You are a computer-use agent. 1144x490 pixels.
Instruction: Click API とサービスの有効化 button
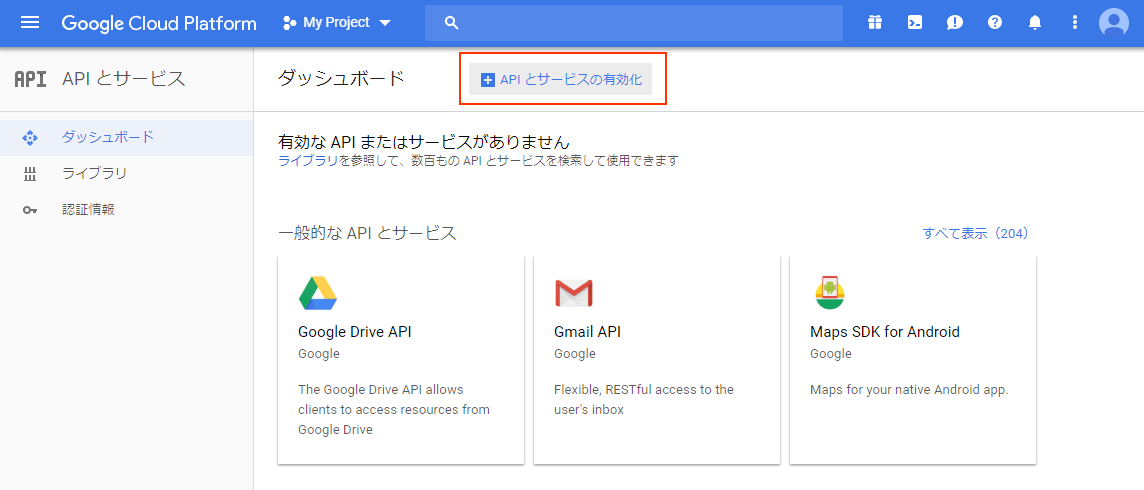click(560, 79)
